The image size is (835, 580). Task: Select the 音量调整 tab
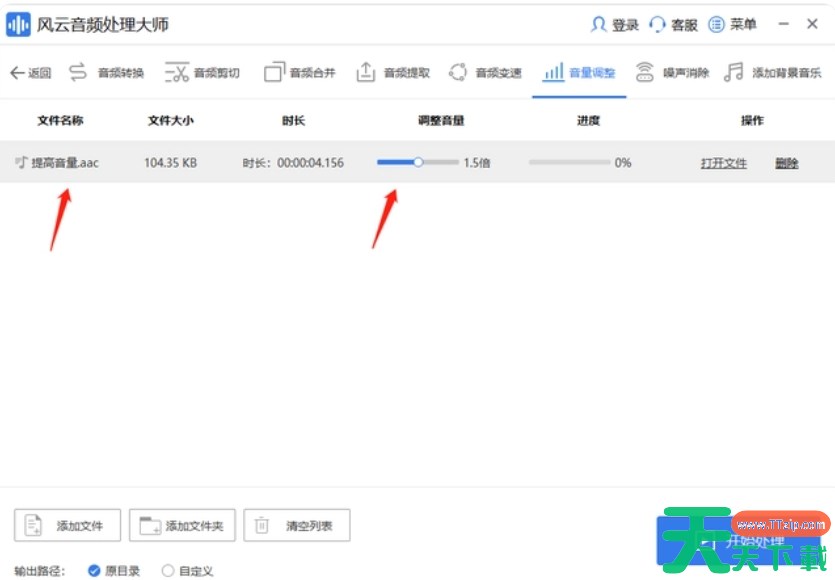(579, 72)
